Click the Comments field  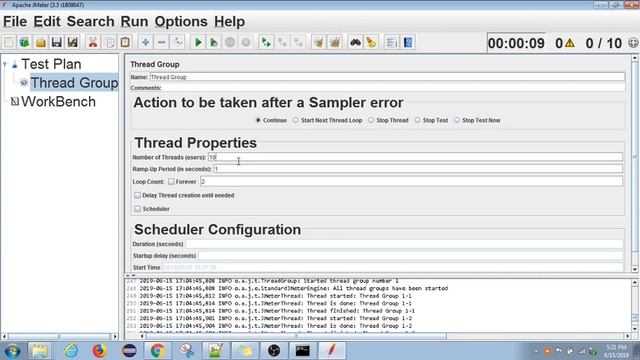pyautogui.click(x=393, y=88)
